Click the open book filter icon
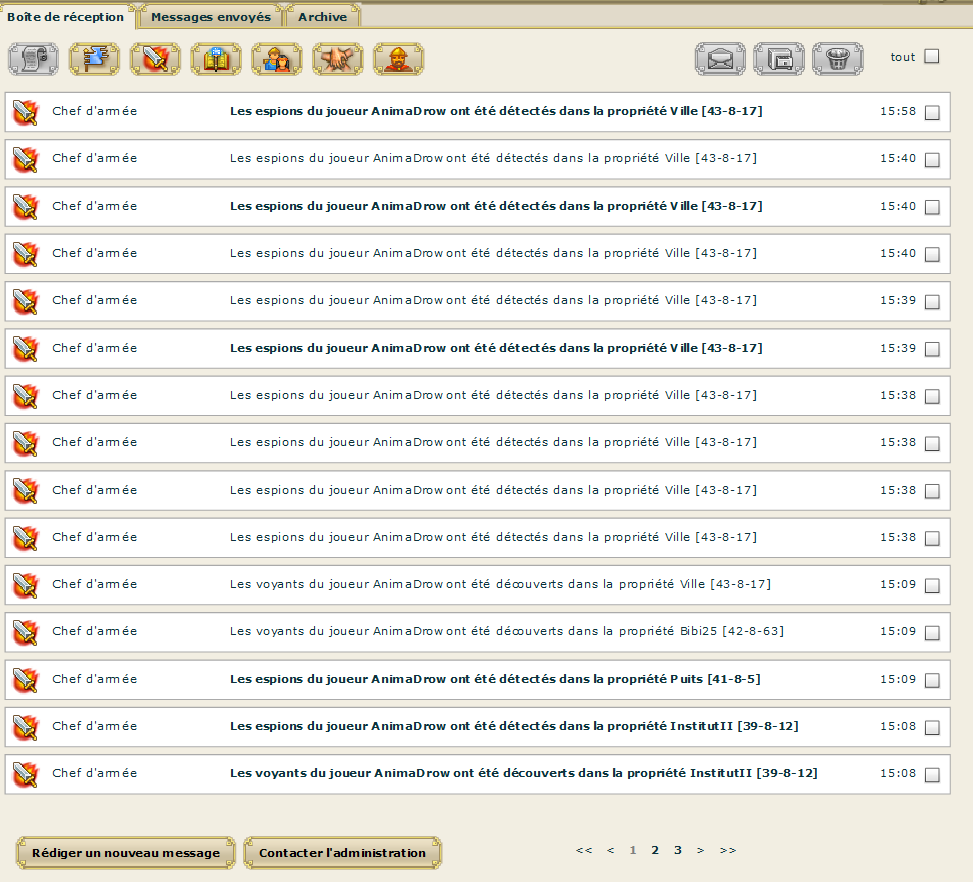Viewport: 973px width, 882px height. [x=216, y=59]
